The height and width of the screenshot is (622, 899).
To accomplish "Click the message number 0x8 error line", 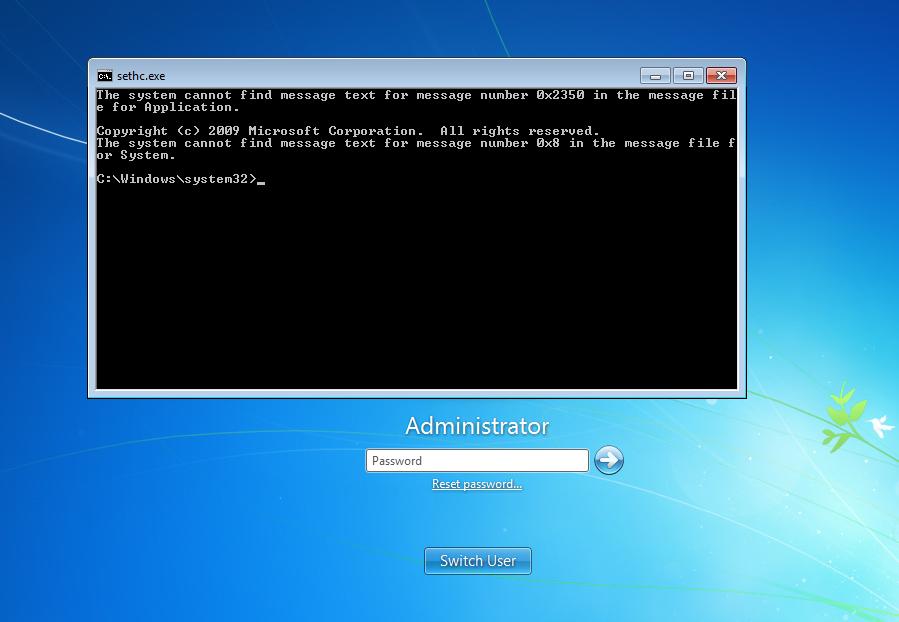I will 415,143.
